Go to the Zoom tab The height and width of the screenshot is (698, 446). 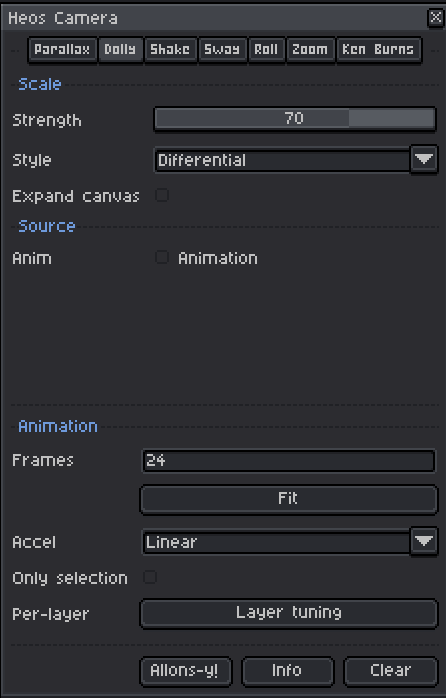point(310,49)
